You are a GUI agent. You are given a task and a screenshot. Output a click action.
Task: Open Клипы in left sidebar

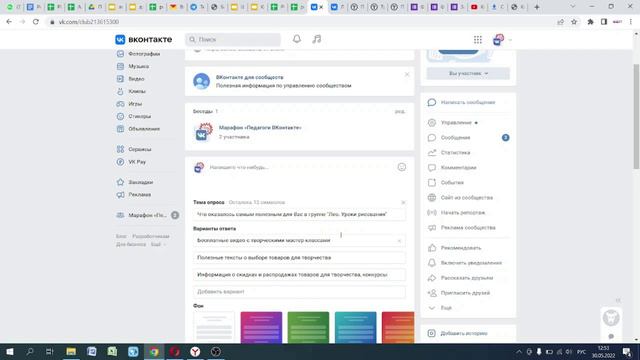click(x=137, y=91)
